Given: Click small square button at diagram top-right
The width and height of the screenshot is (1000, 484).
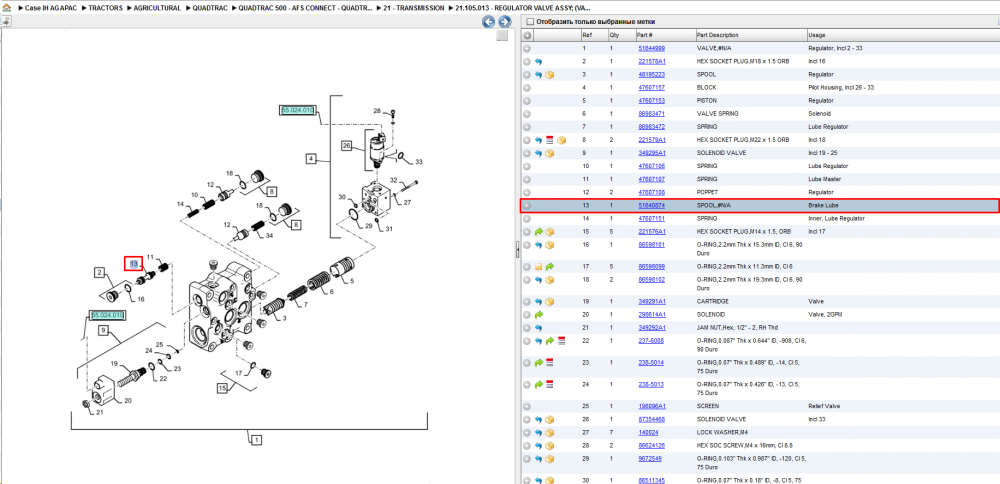Looking at the screenshot, I should tap(502, 36).
